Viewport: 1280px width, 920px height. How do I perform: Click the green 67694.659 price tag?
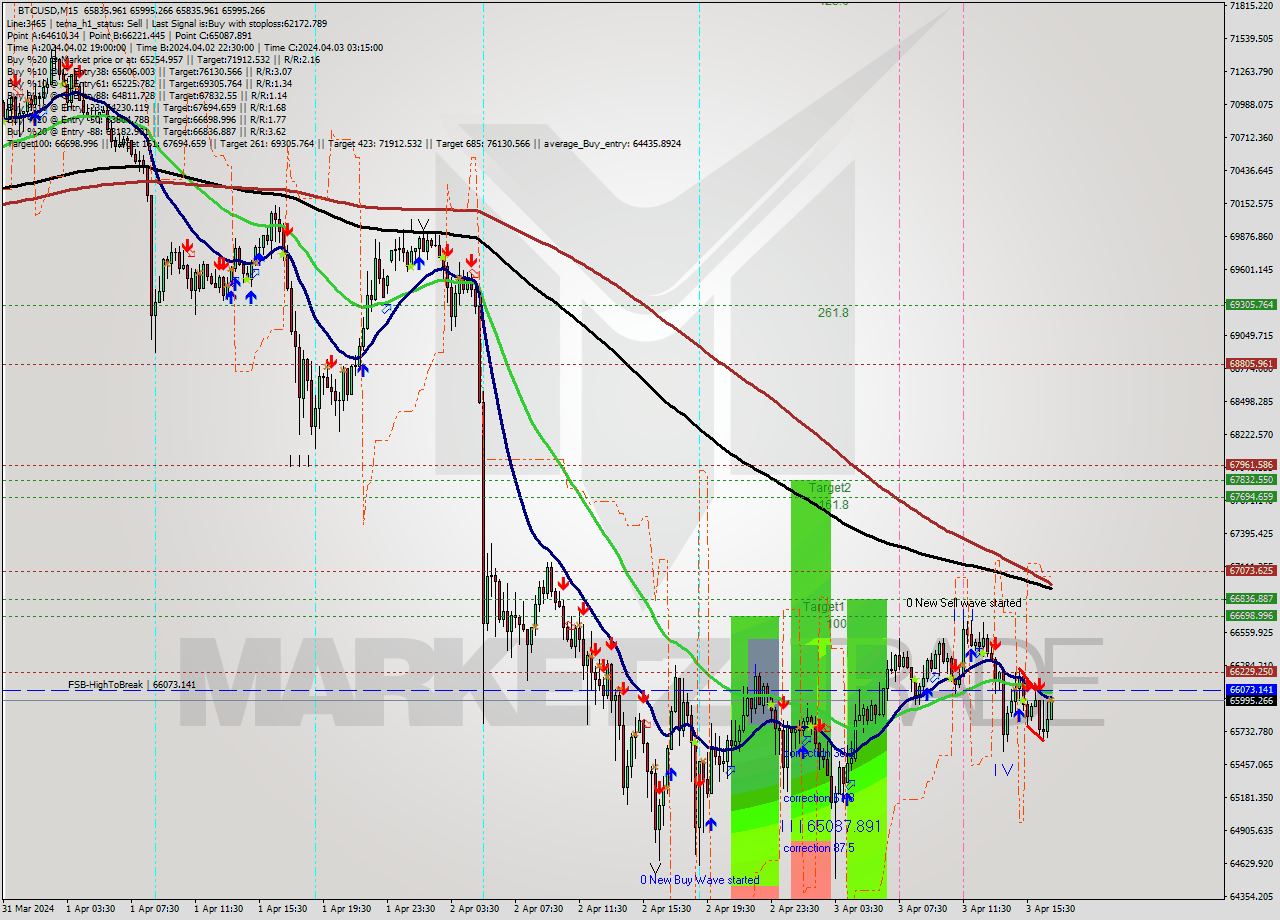pyautogui.click(x=1250, y=496)
